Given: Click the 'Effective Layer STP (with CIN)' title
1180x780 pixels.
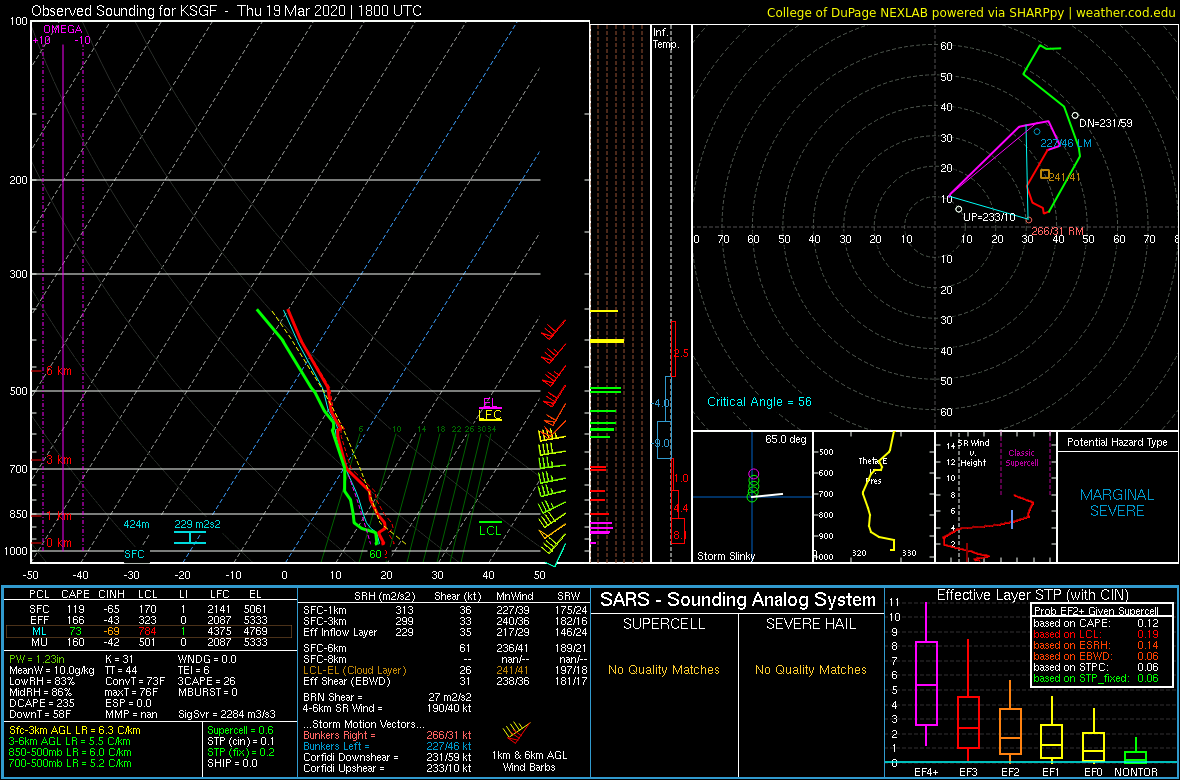Looking at the screenshot, I should point(1031,595).
